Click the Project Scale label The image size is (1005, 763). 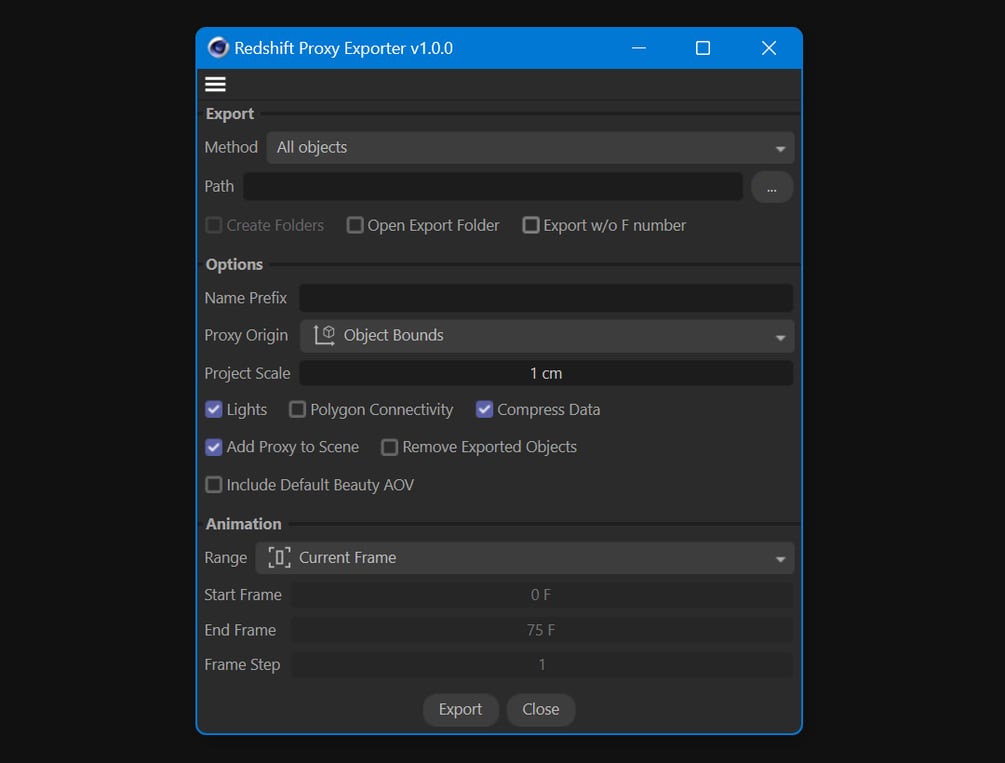pyautogui.click(x=247, y=373)
